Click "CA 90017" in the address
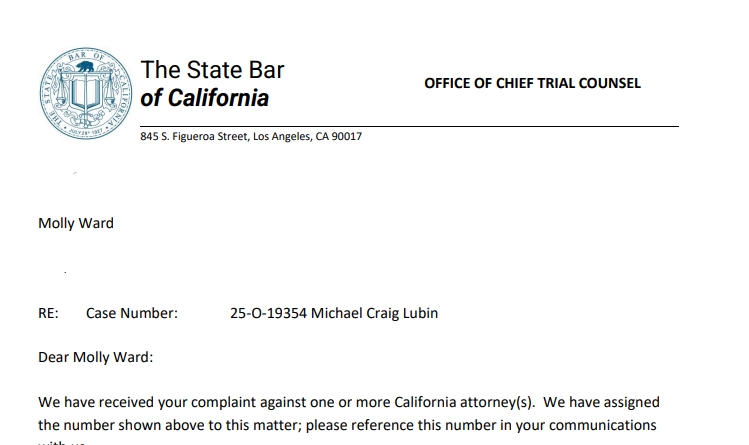The height and width of the screenshot is (445, 749). (x=339, y=136)
